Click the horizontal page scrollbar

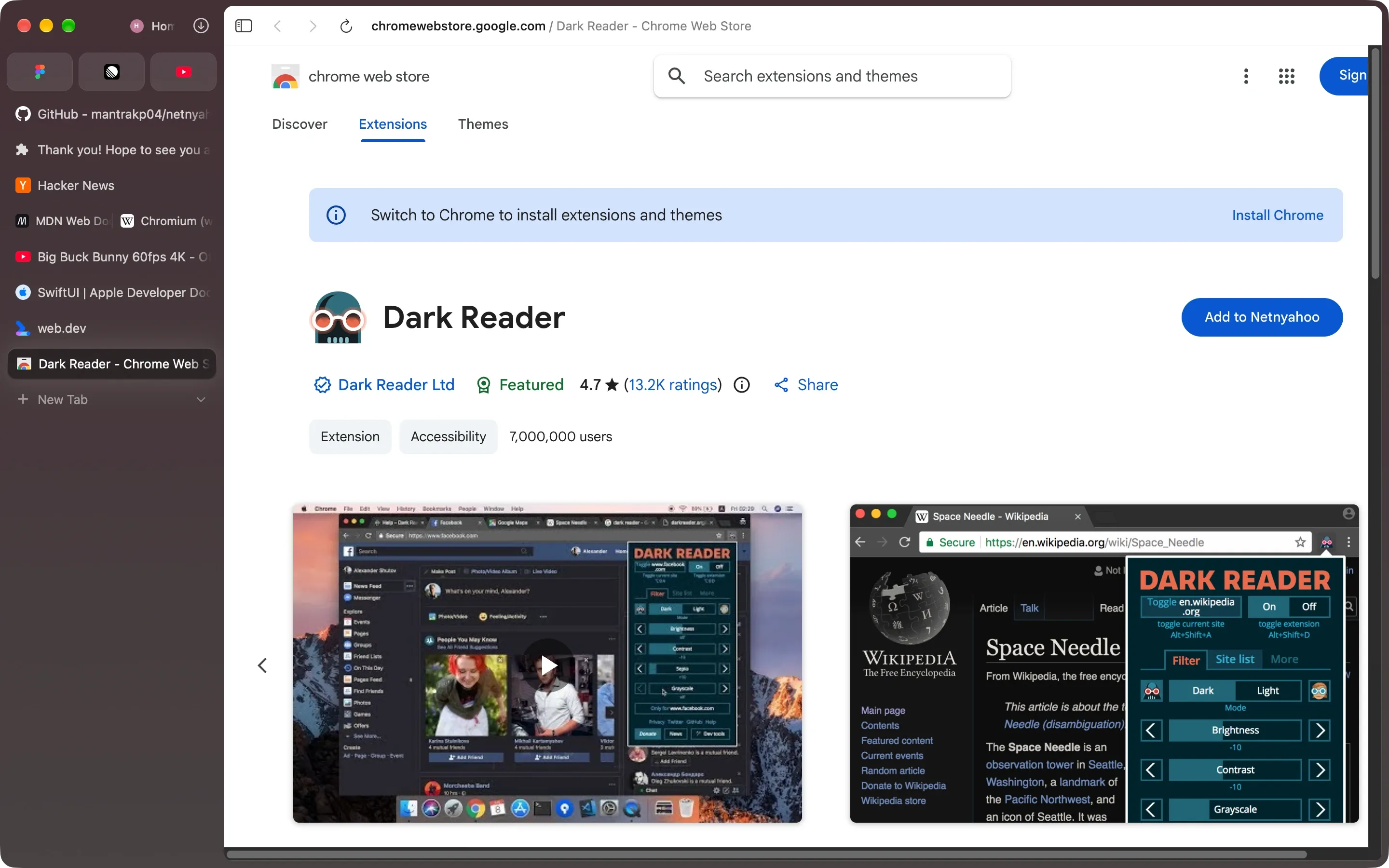pos(766,854)
